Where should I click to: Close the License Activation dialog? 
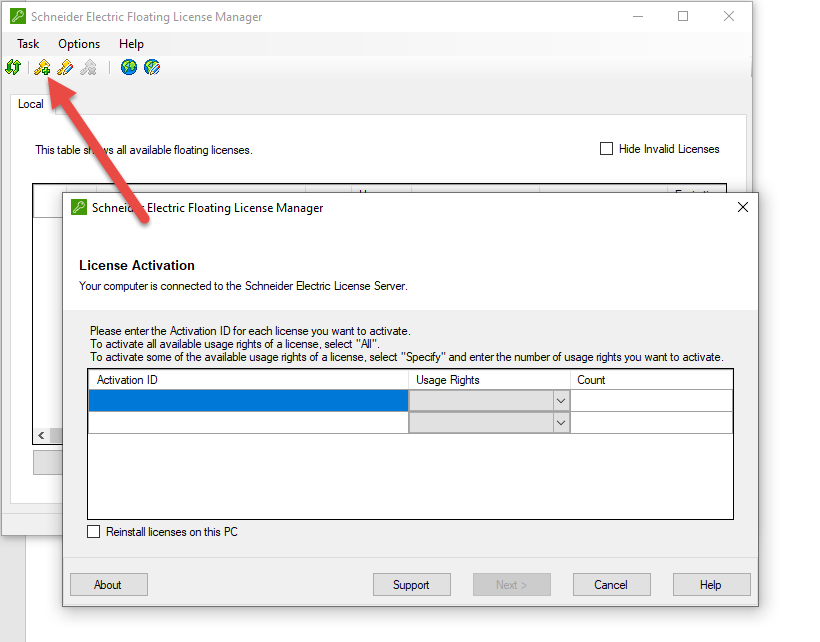pos(743,208)
